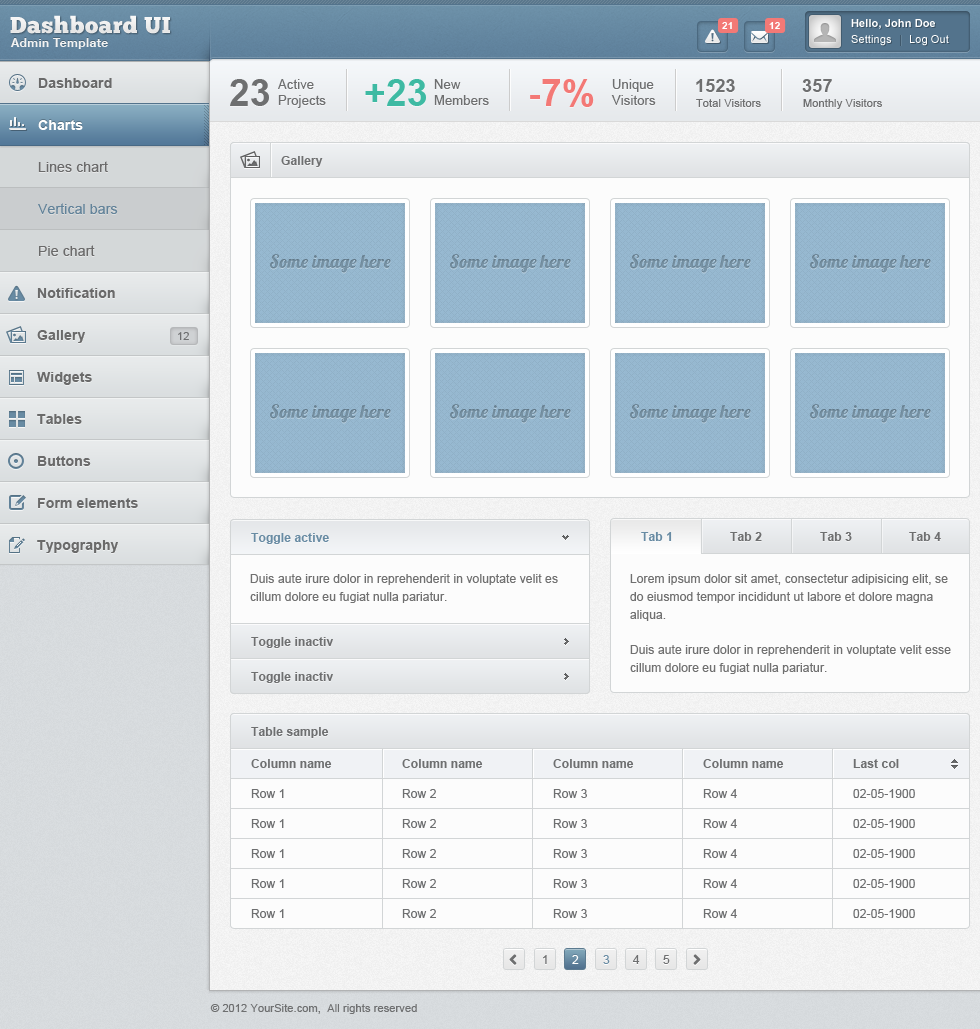The width and height of the screenshot is (980, 1029).
Task: Collapse the Toggle active accordion section
Action: (x=565, y=538)
